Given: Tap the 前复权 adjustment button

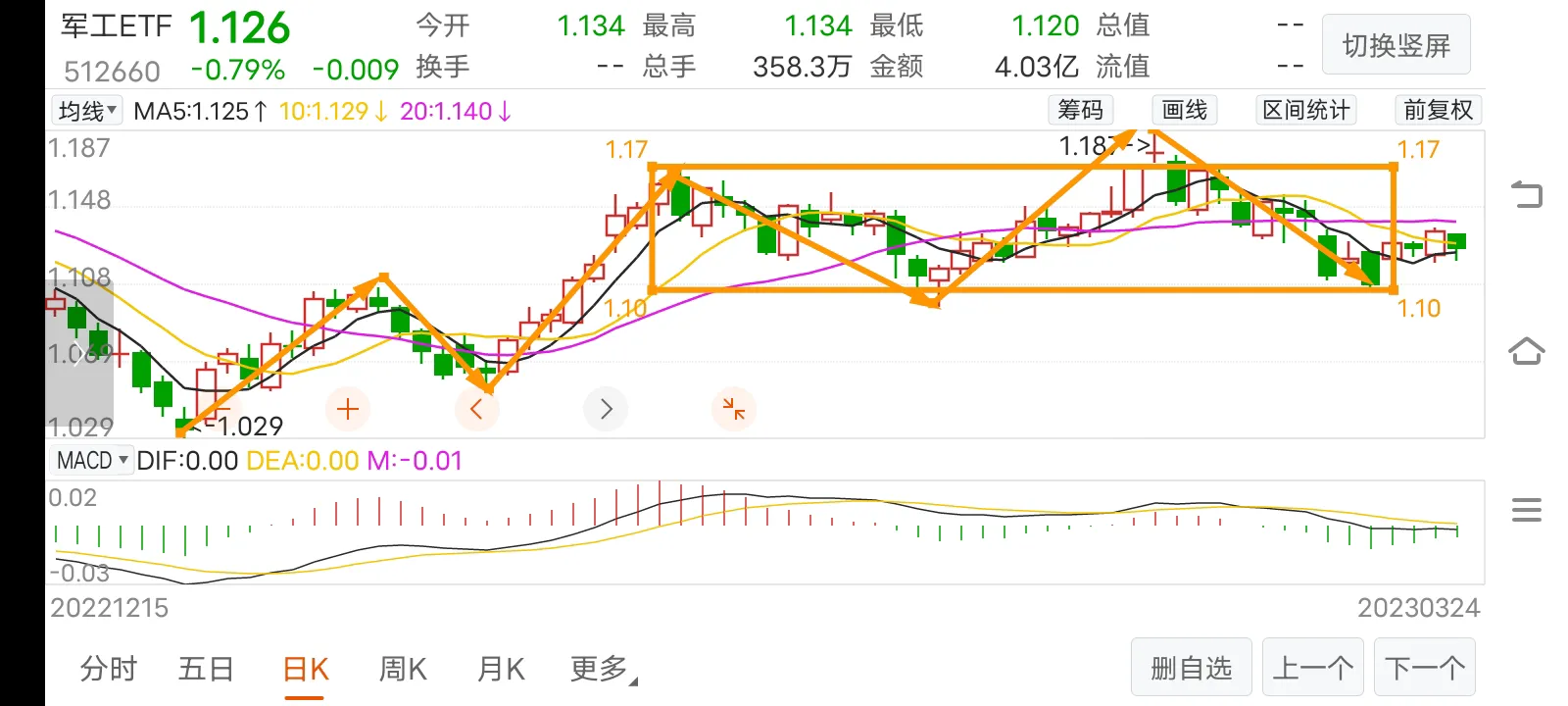Looking at the screenshot, I should click(1438, 110).
